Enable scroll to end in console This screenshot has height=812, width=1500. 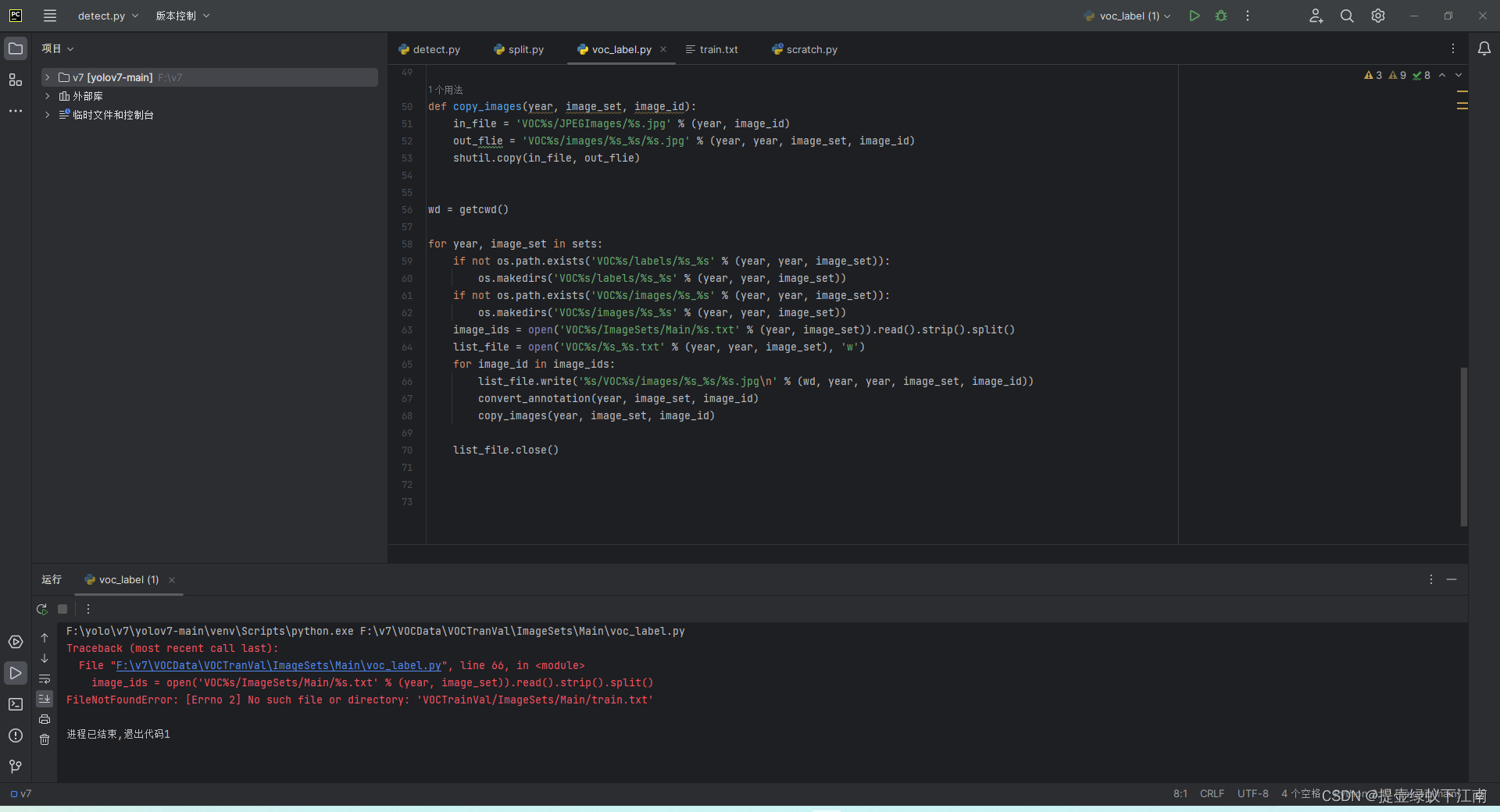(x=45, y=699)
